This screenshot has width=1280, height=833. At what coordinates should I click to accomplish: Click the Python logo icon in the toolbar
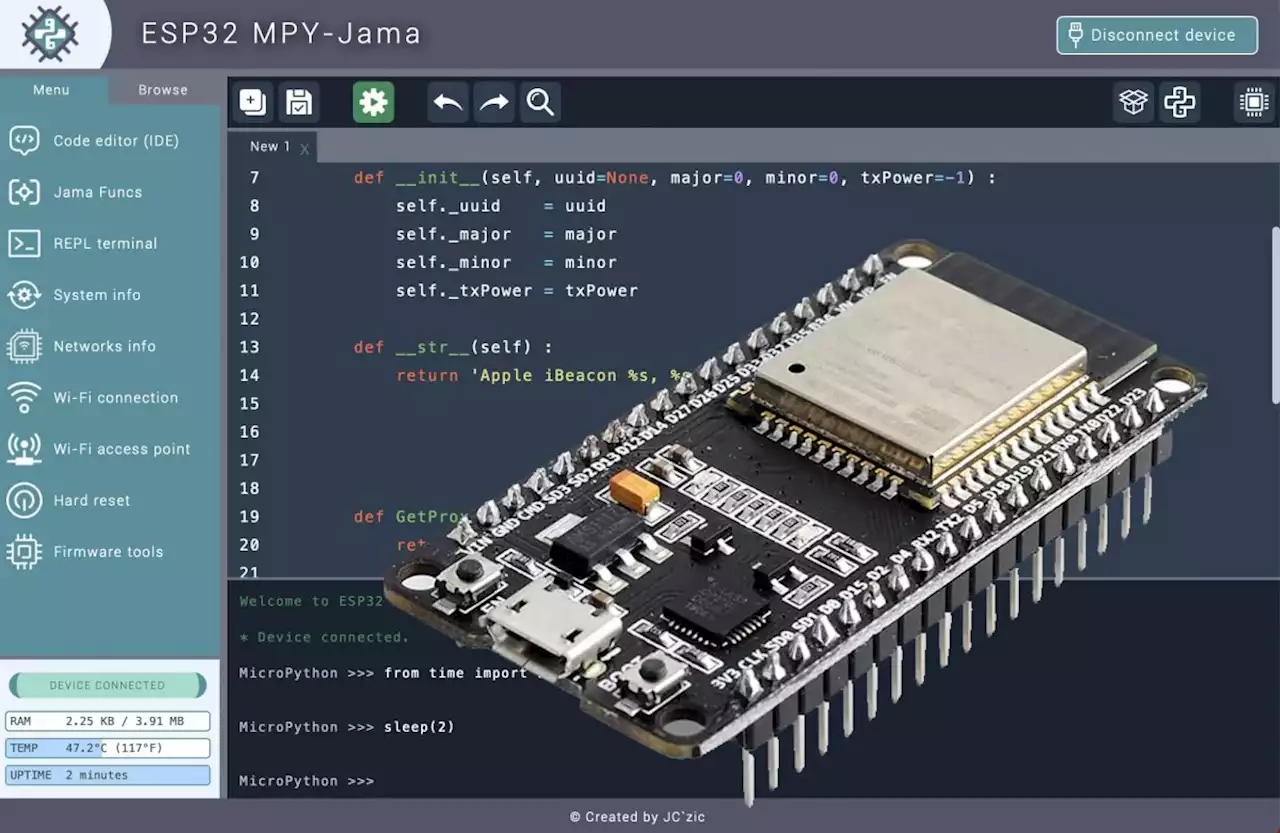(x=1180, y=102)
